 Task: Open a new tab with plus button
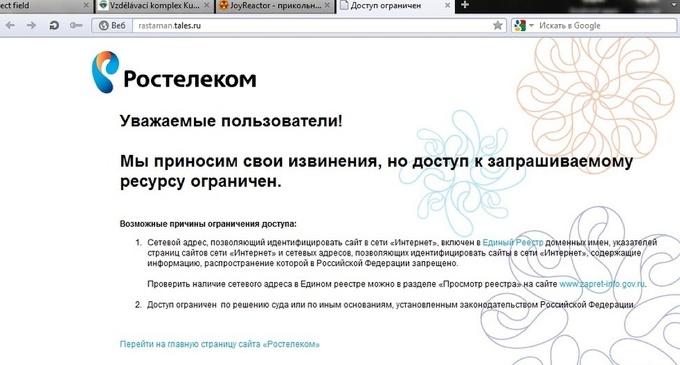click(x=465, y=5)
